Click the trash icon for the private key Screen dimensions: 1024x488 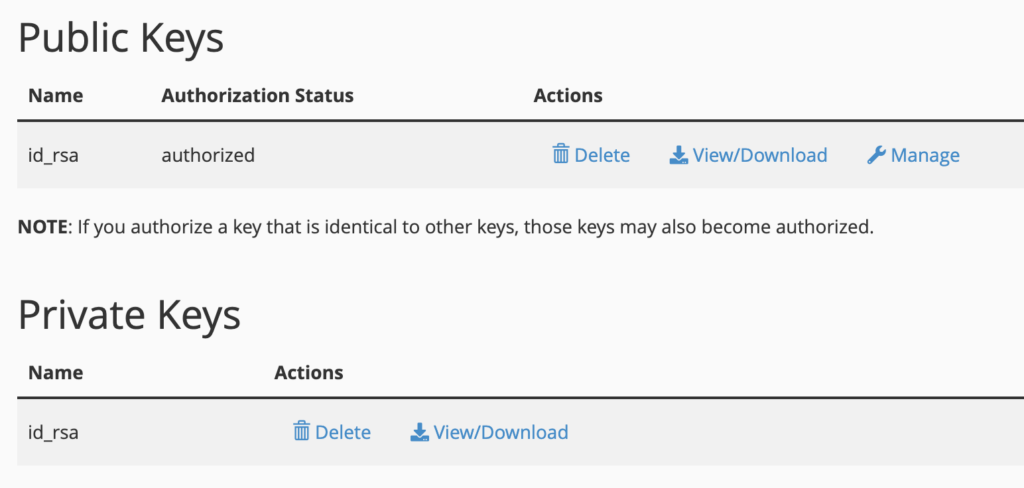(x=301, y=432)
